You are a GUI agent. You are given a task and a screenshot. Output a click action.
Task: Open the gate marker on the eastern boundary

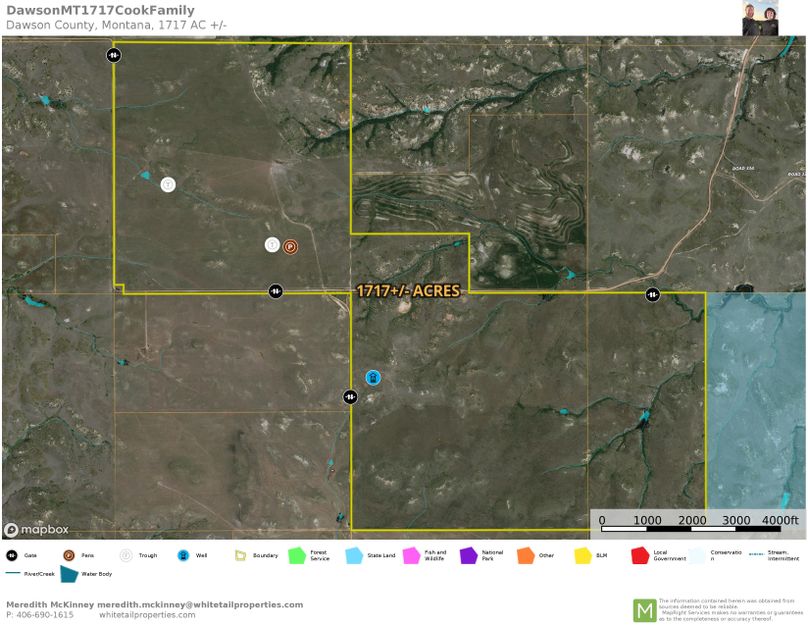click(x=653, y=295)
